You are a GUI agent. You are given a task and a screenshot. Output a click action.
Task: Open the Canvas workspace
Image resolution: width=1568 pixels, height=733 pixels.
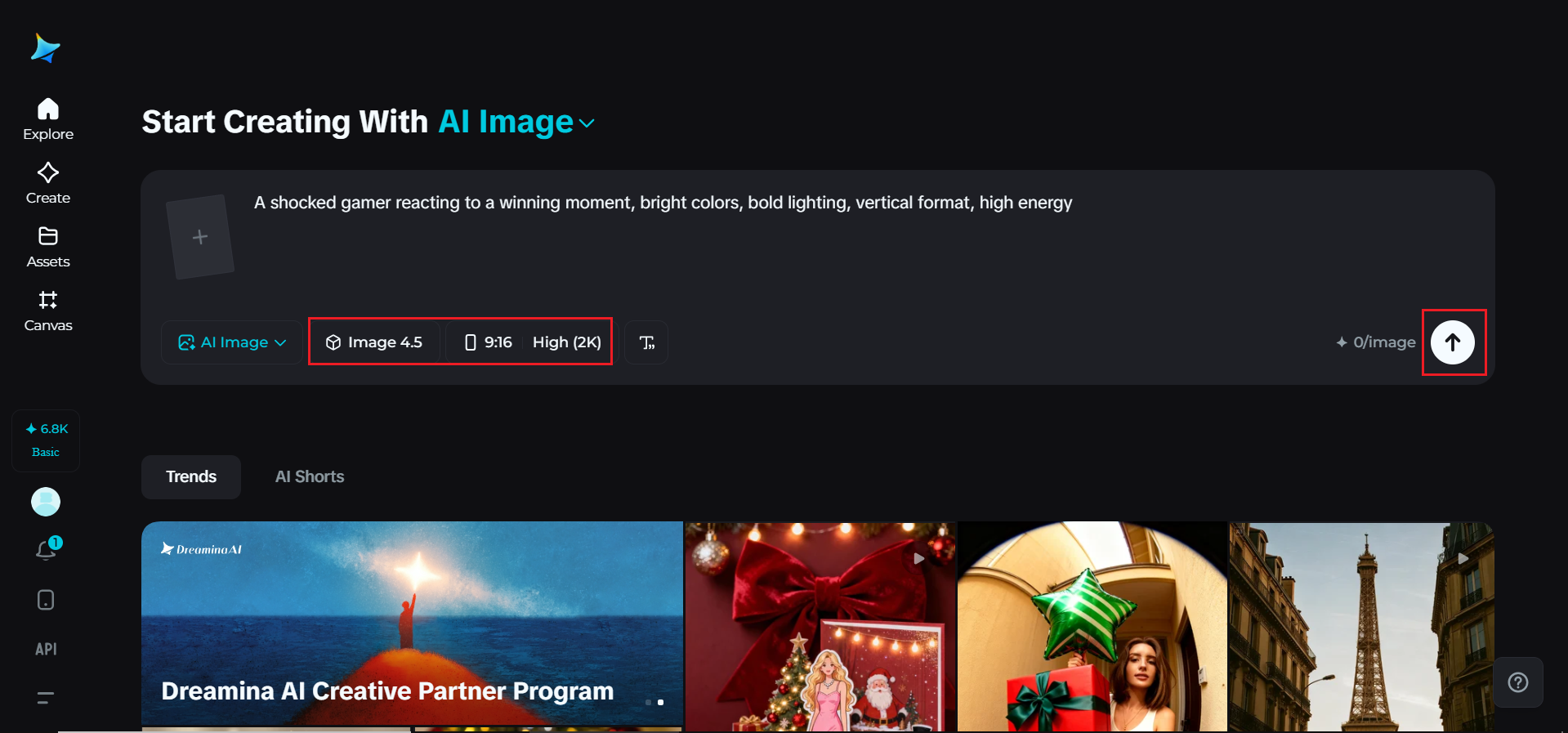[48, 311]
